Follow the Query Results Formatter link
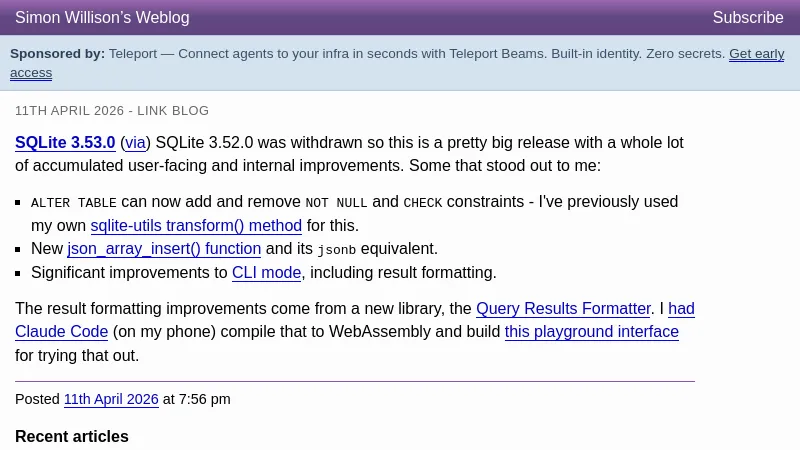This screenshot has width=800, height=450. tap(563, 309)
